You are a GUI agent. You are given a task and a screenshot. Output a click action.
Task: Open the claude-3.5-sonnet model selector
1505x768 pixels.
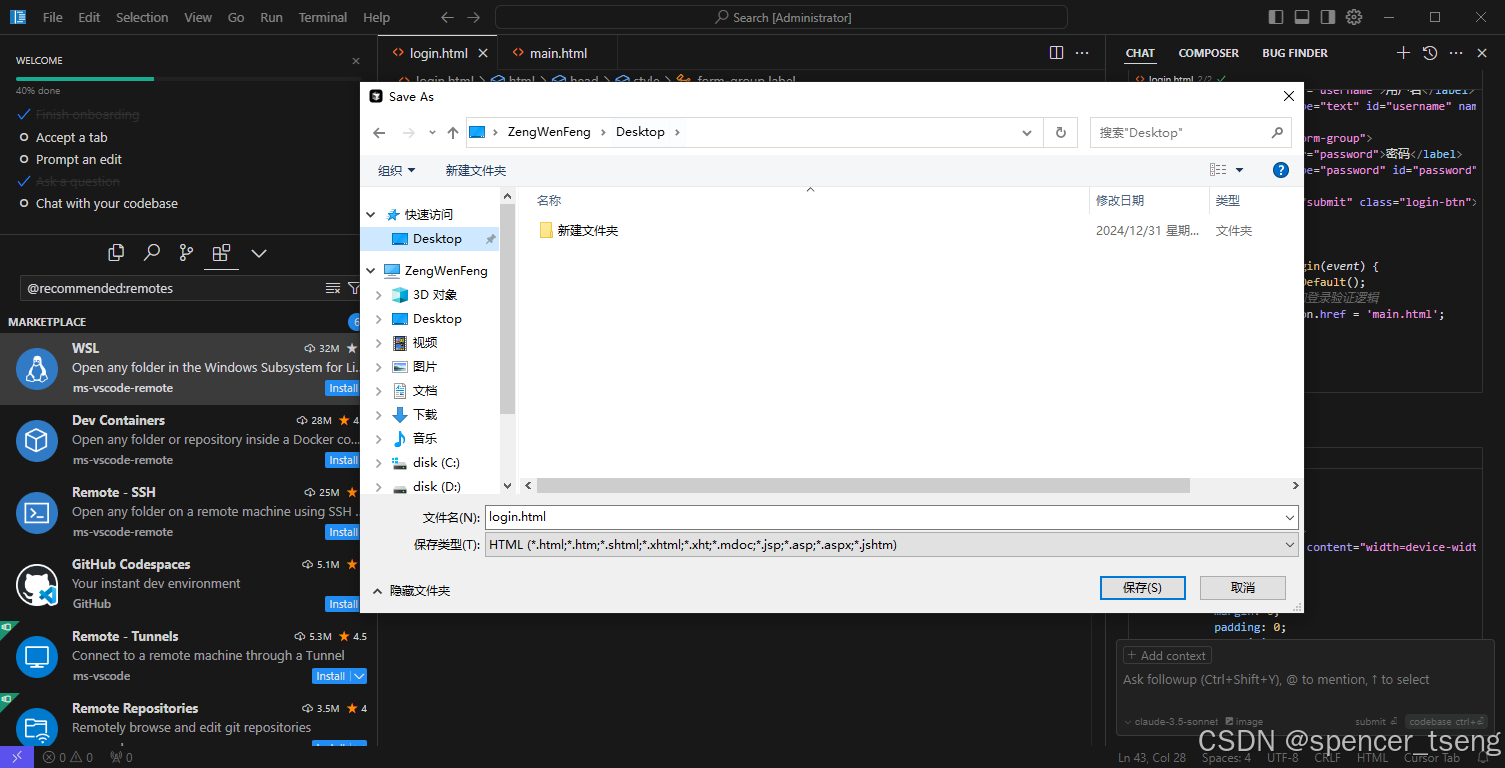pyautogui.click(x=1171, y=721)
